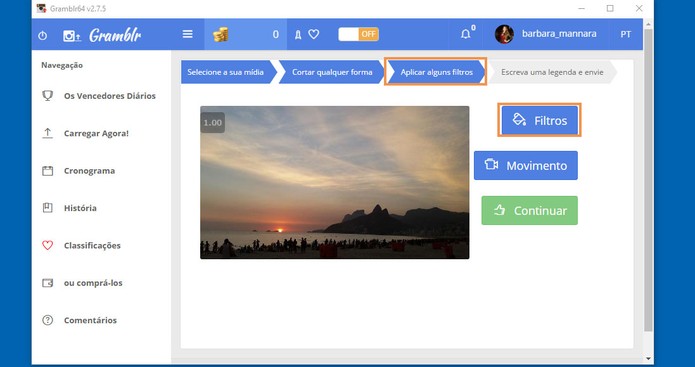Open the hamburger menu

click(187, 34)
